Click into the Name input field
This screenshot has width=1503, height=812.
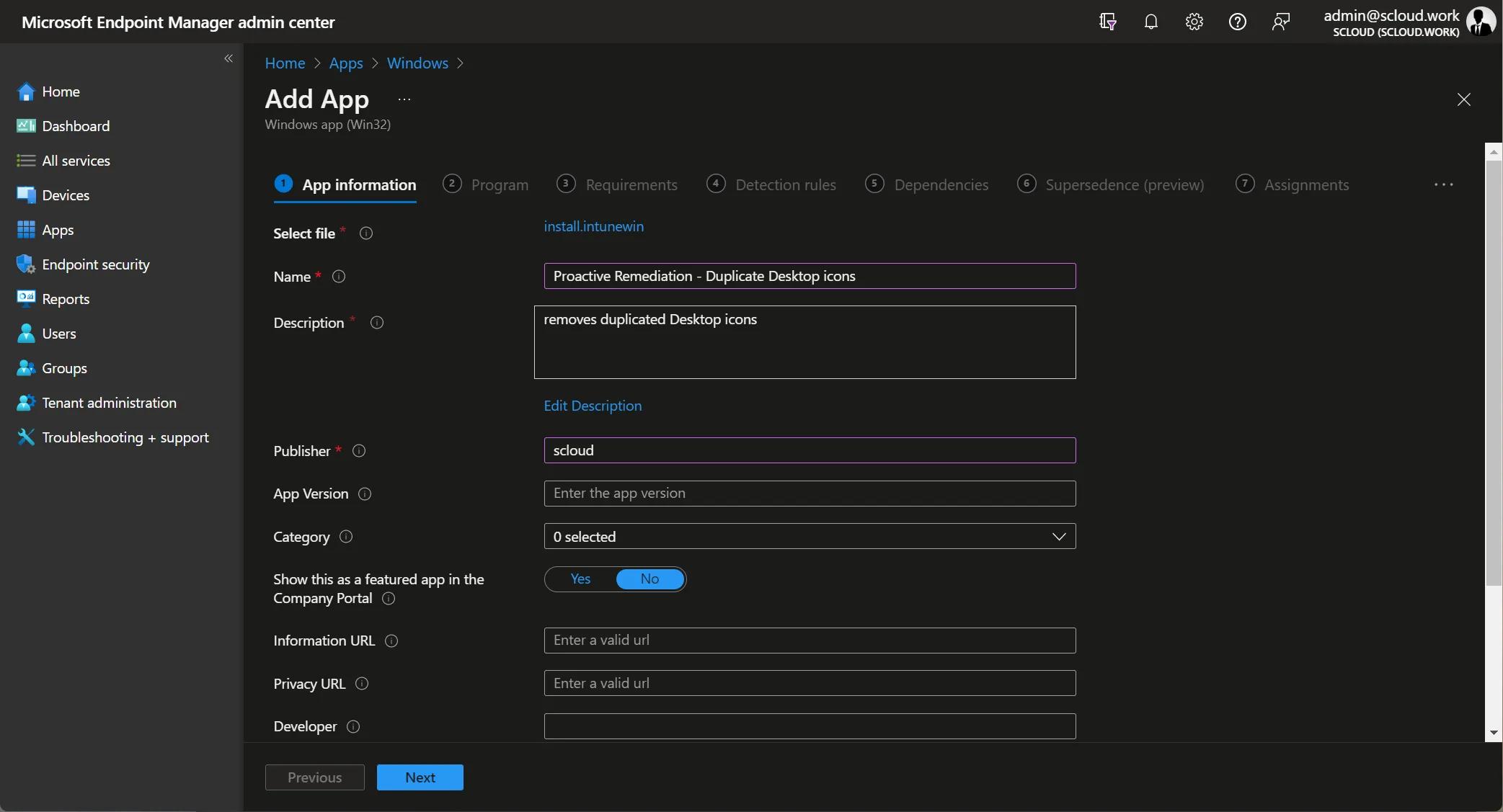(x=810, y=277)
